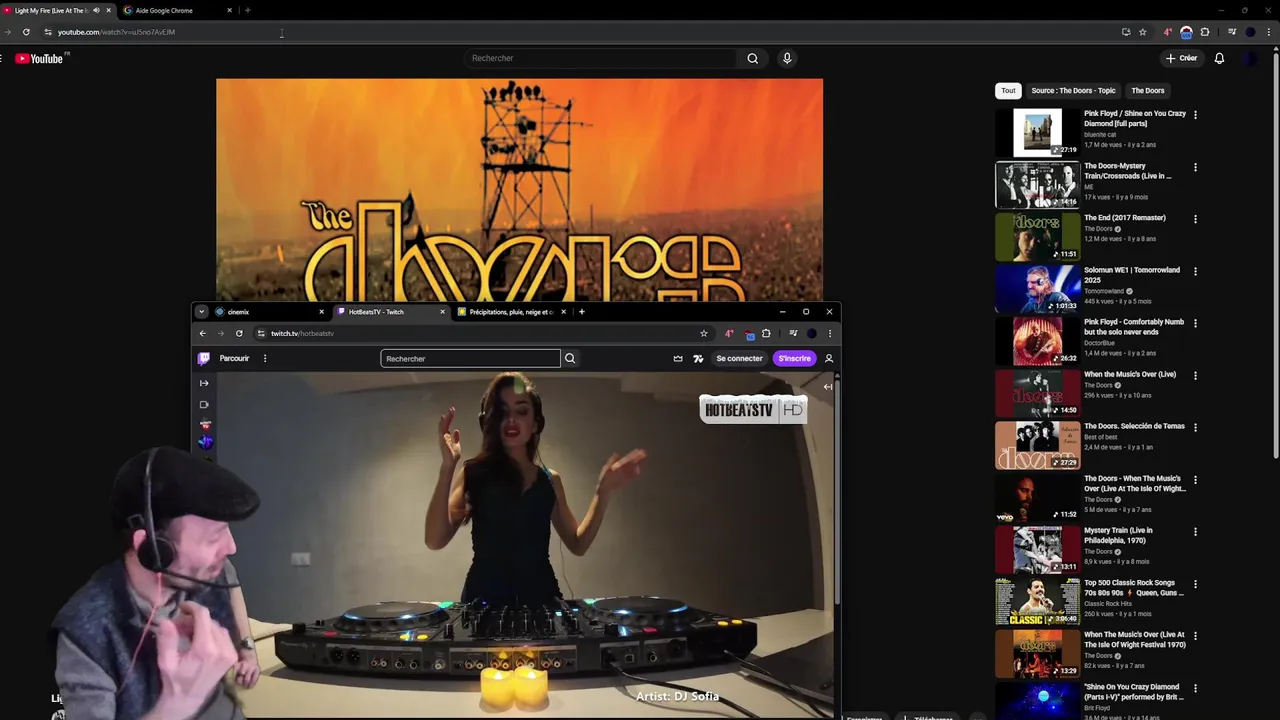Expand the Twitch left sidebar arrow
Viewport: 1280px width, 720px height.
coord(204,383)
